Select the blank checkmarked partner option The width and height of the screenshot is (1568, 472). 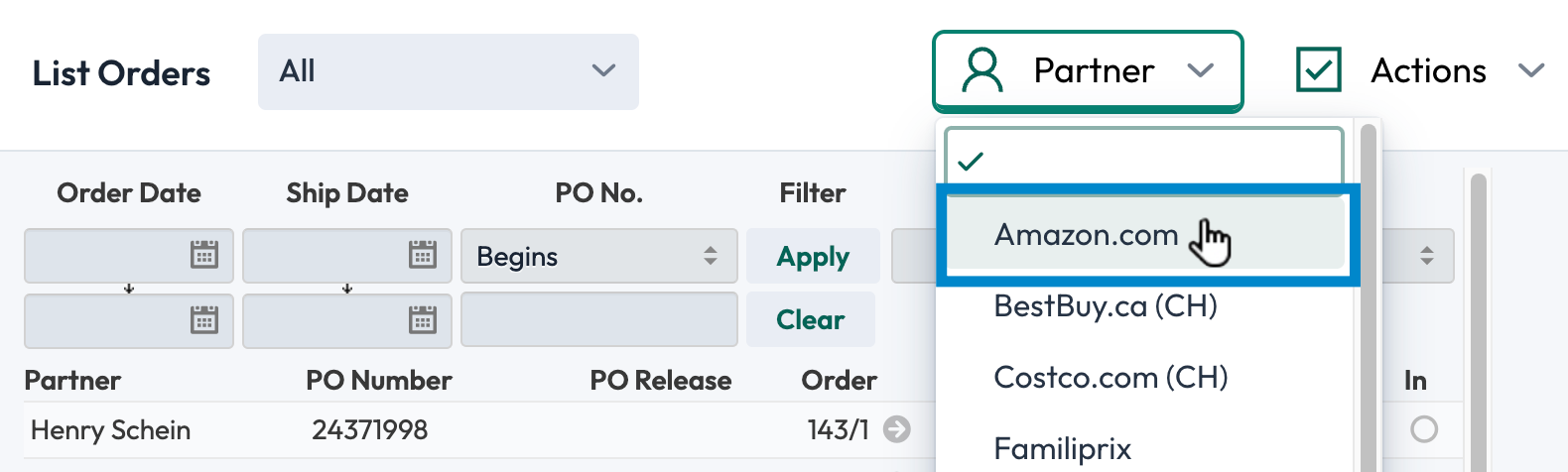coord(1143,159)
